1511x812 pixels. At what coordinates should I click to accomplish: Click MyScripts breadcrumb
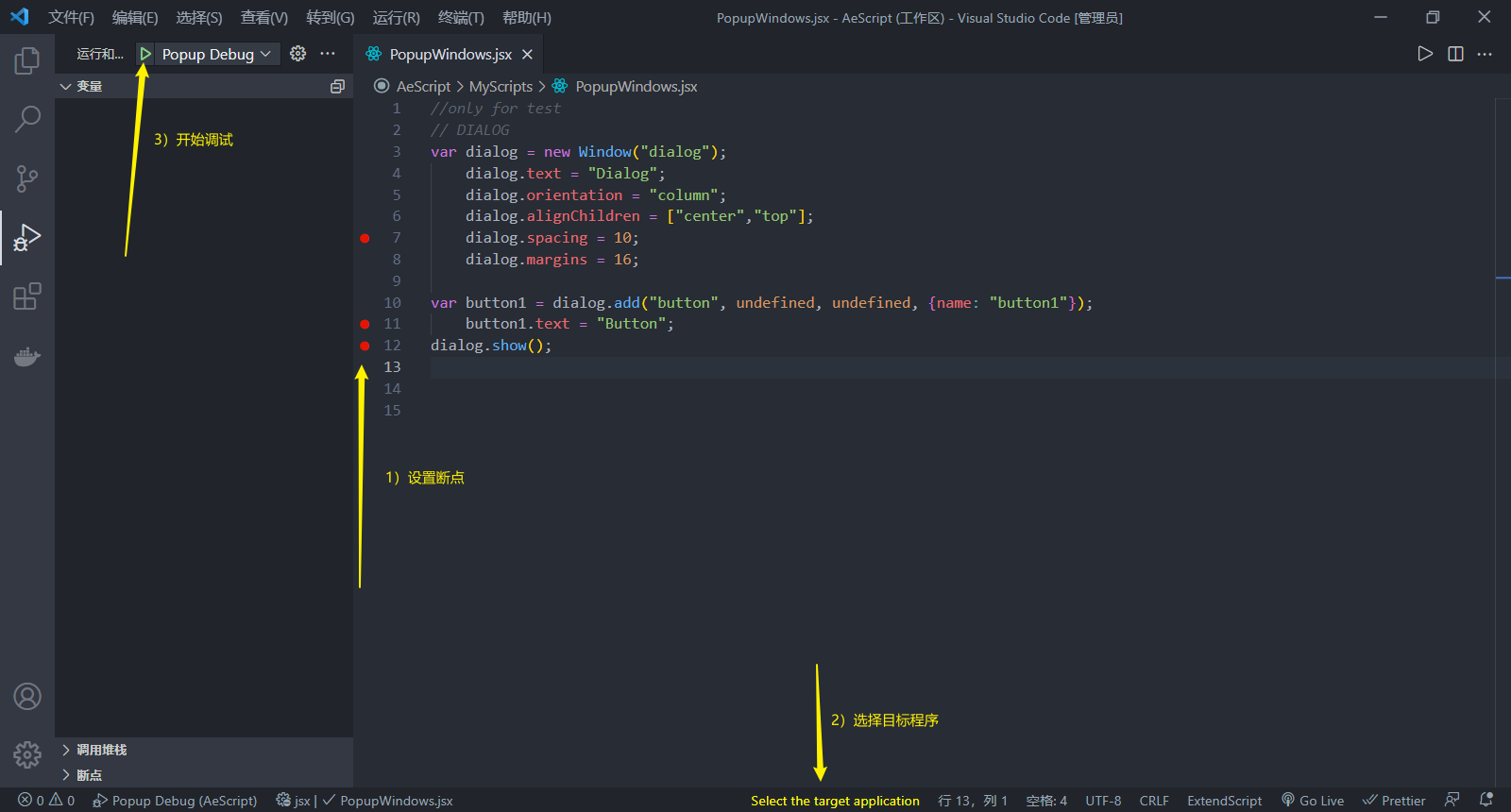click(501, 86)
